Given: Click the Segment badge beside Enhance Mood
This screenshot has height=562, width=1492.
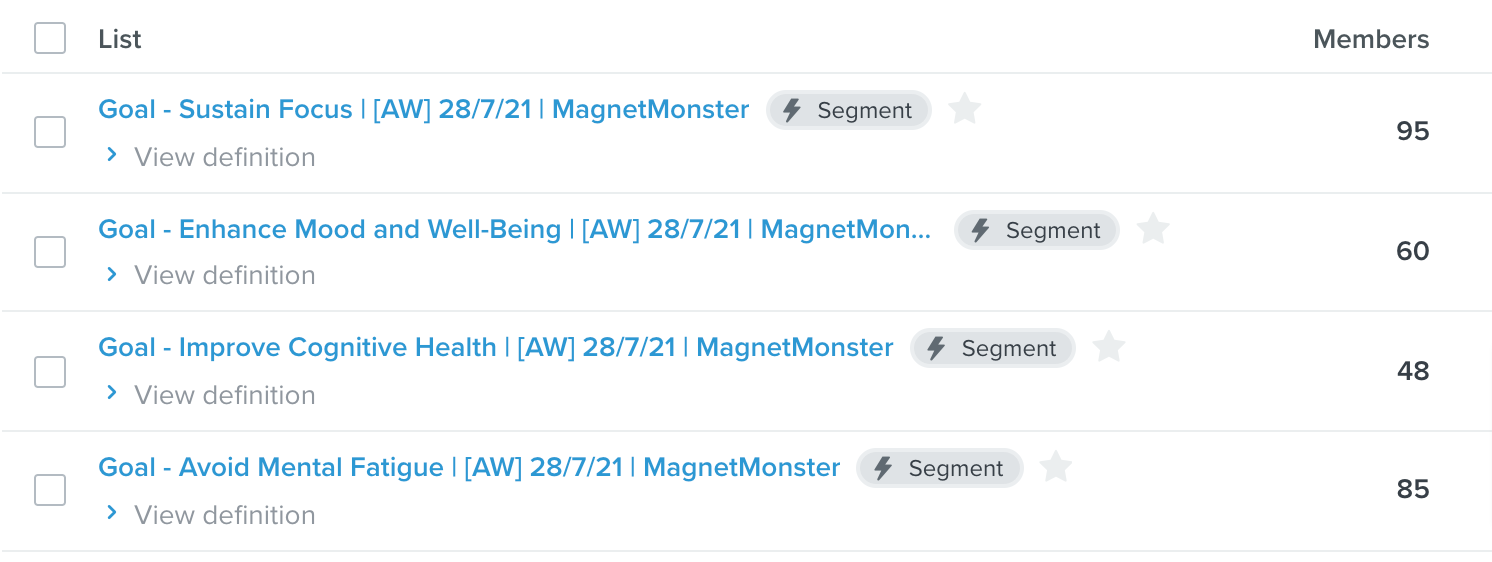Looking at the screenshot, I should click(1037, 230).
